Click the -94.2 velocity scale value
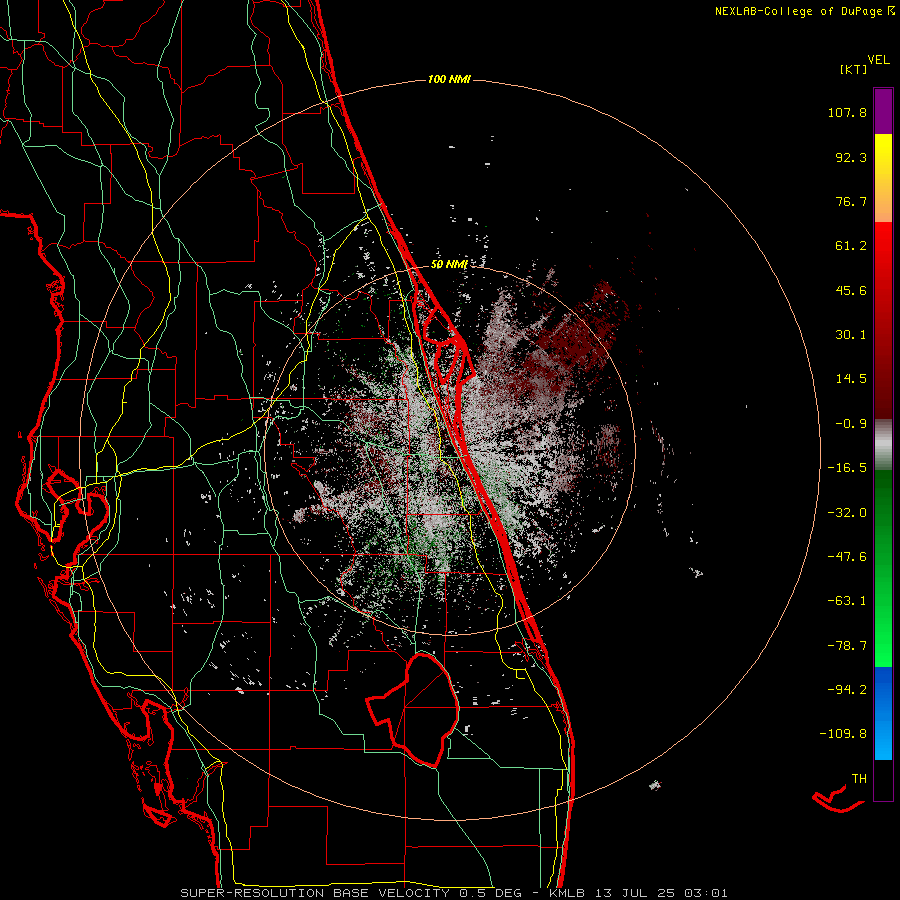The image size is (900, 900). [x=847, y=689]
